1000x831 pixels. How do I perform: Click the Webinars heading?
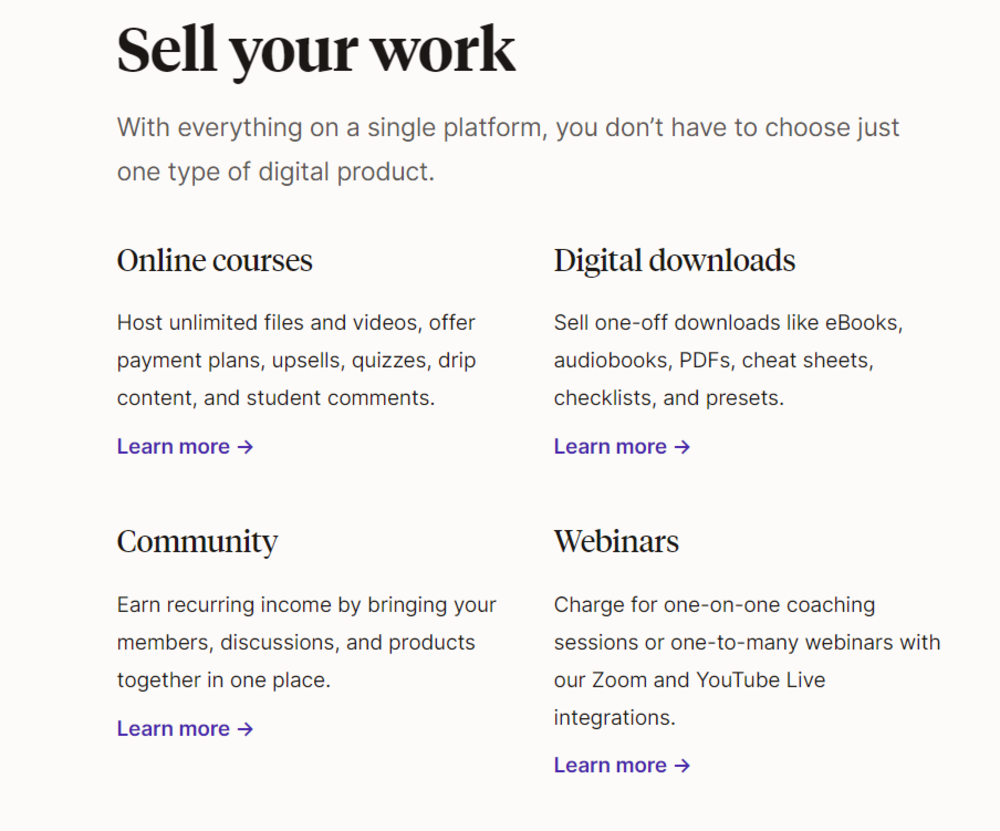[x=616, y=541]
